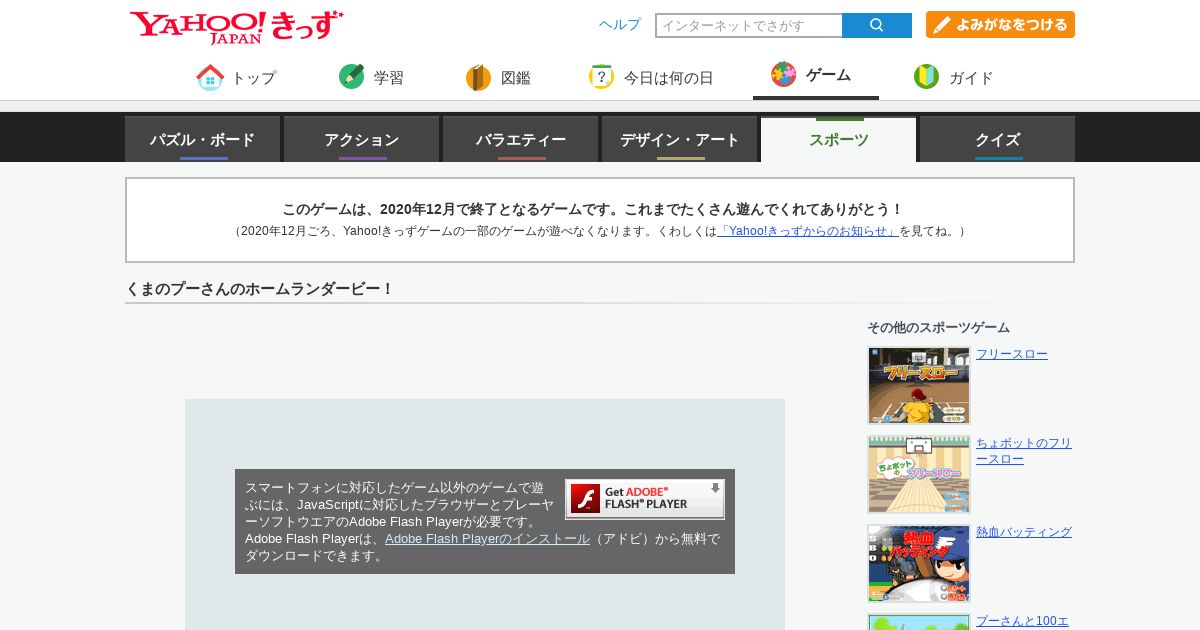Screen dimensions: 1200x630
Task: Click the book icon for 図鑑
Action: (478, 77)
